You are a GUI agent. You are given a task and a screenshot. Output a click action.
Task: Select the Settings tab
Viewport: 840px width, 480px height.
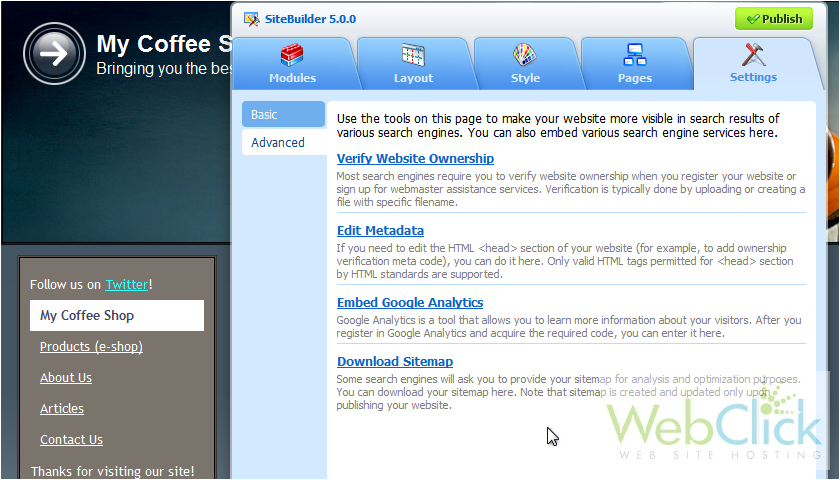[753, 64]
